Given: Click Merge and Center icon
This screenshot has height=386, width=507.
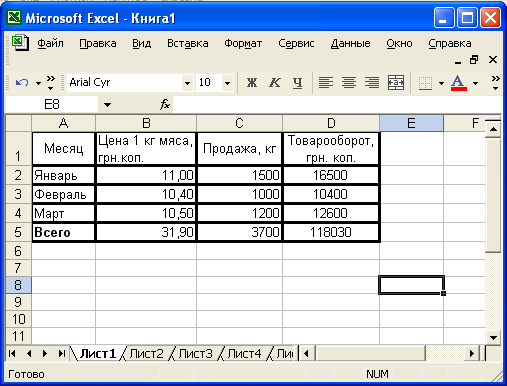Looking at the screenshot, I should coord(396,82).
